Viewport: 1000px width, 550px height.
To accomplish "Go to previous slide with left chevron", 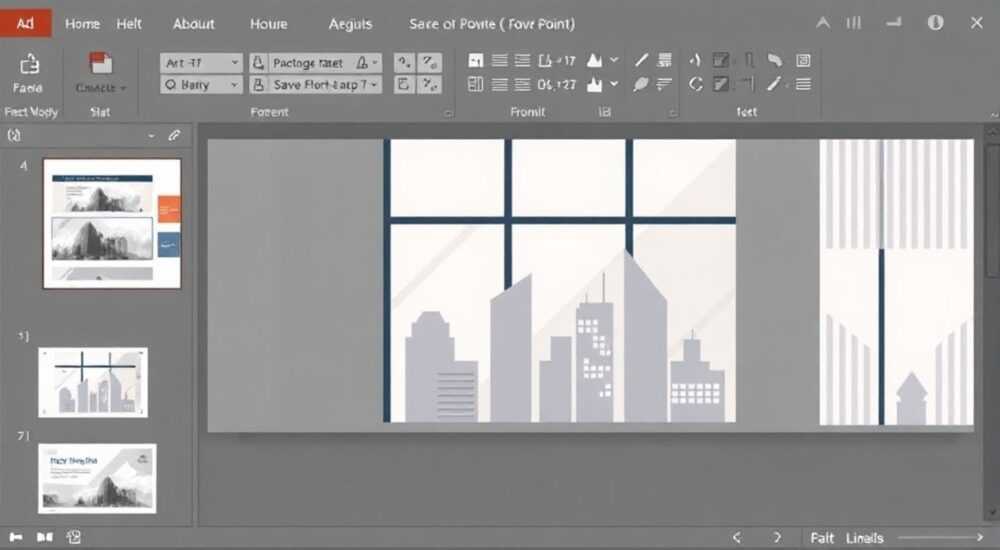I will pyautogui.click(x=737, y=537).
